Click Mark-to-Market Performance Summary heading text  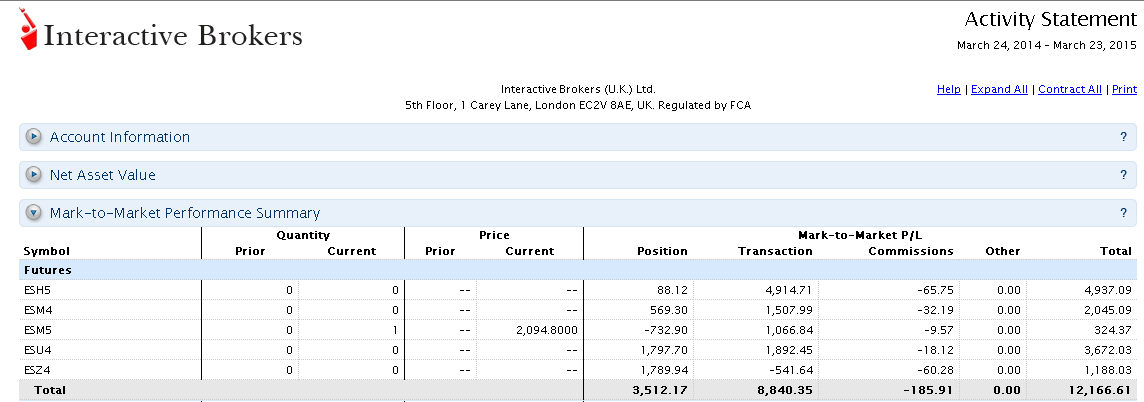point(185,213)
